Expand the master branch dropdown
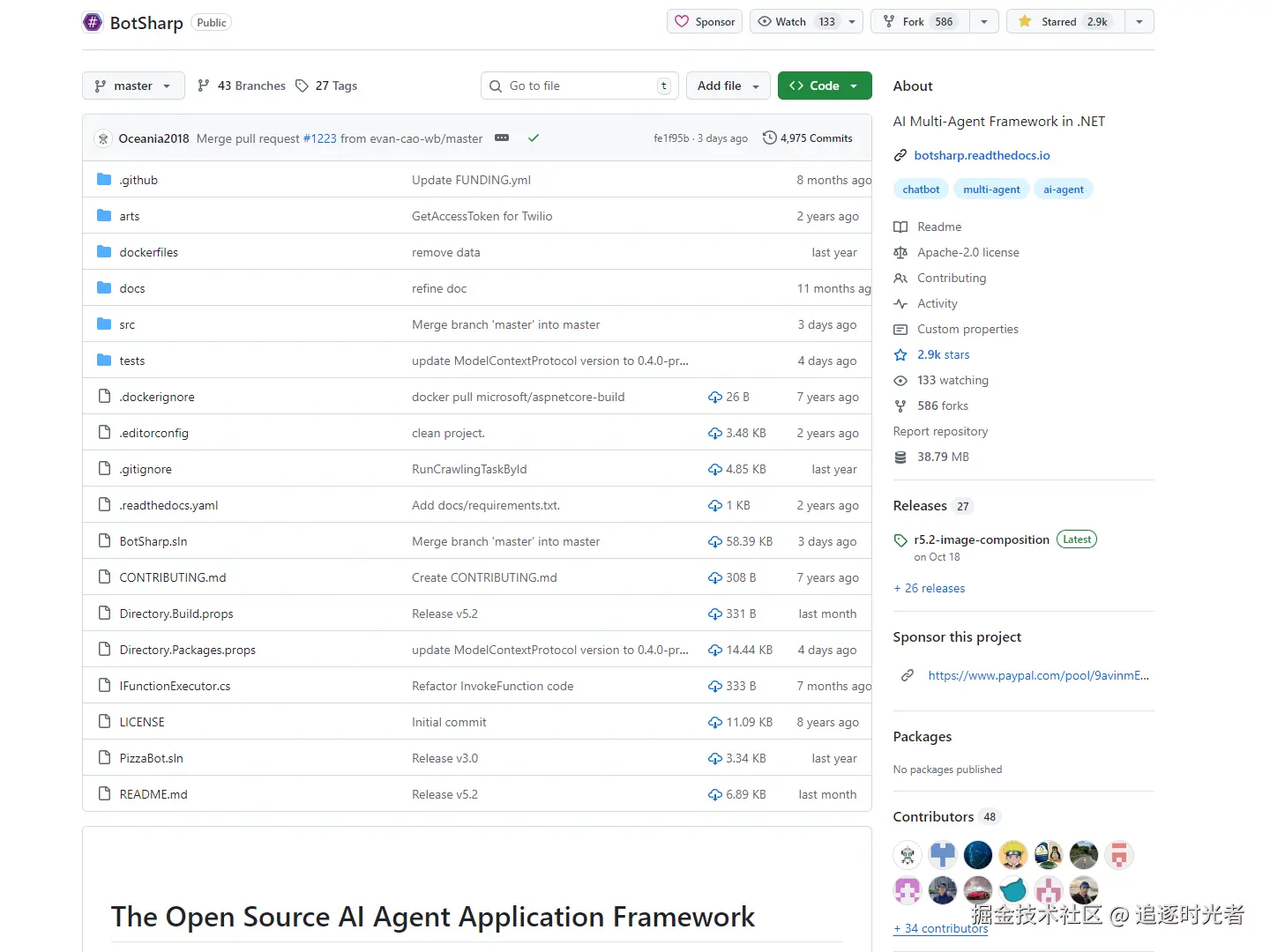 pyautogui.click(x=133, y=86)
